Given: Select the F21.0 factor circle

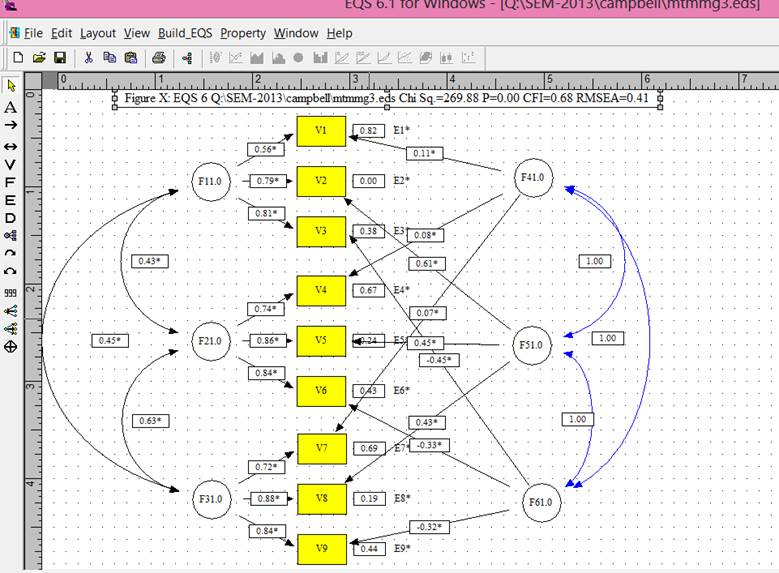Looking at the screenshot, I should 211,341.
